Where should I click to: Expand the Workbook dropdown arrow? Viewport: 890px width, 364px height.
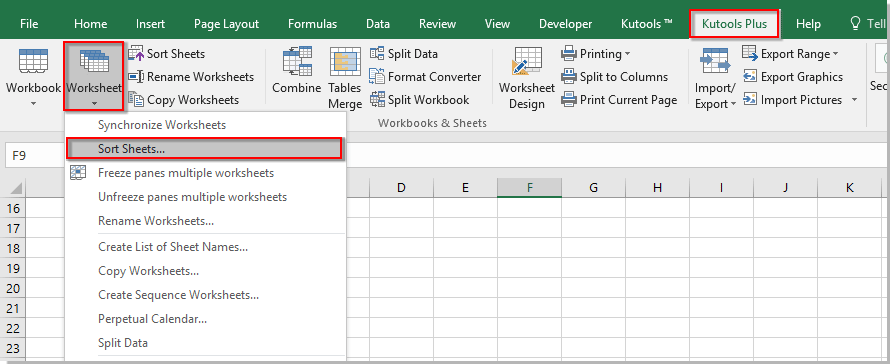click(x=33, y=103)
